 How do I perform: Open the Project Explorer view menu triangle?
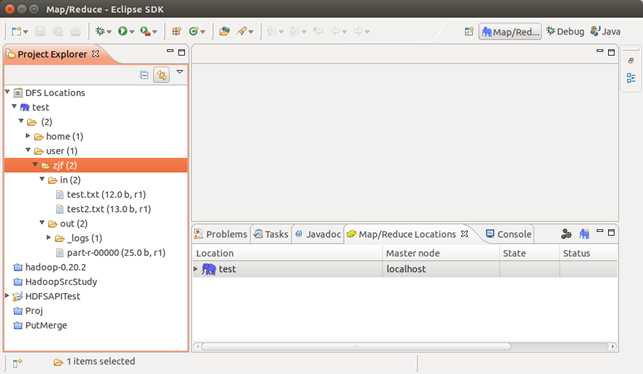[180, 72]
